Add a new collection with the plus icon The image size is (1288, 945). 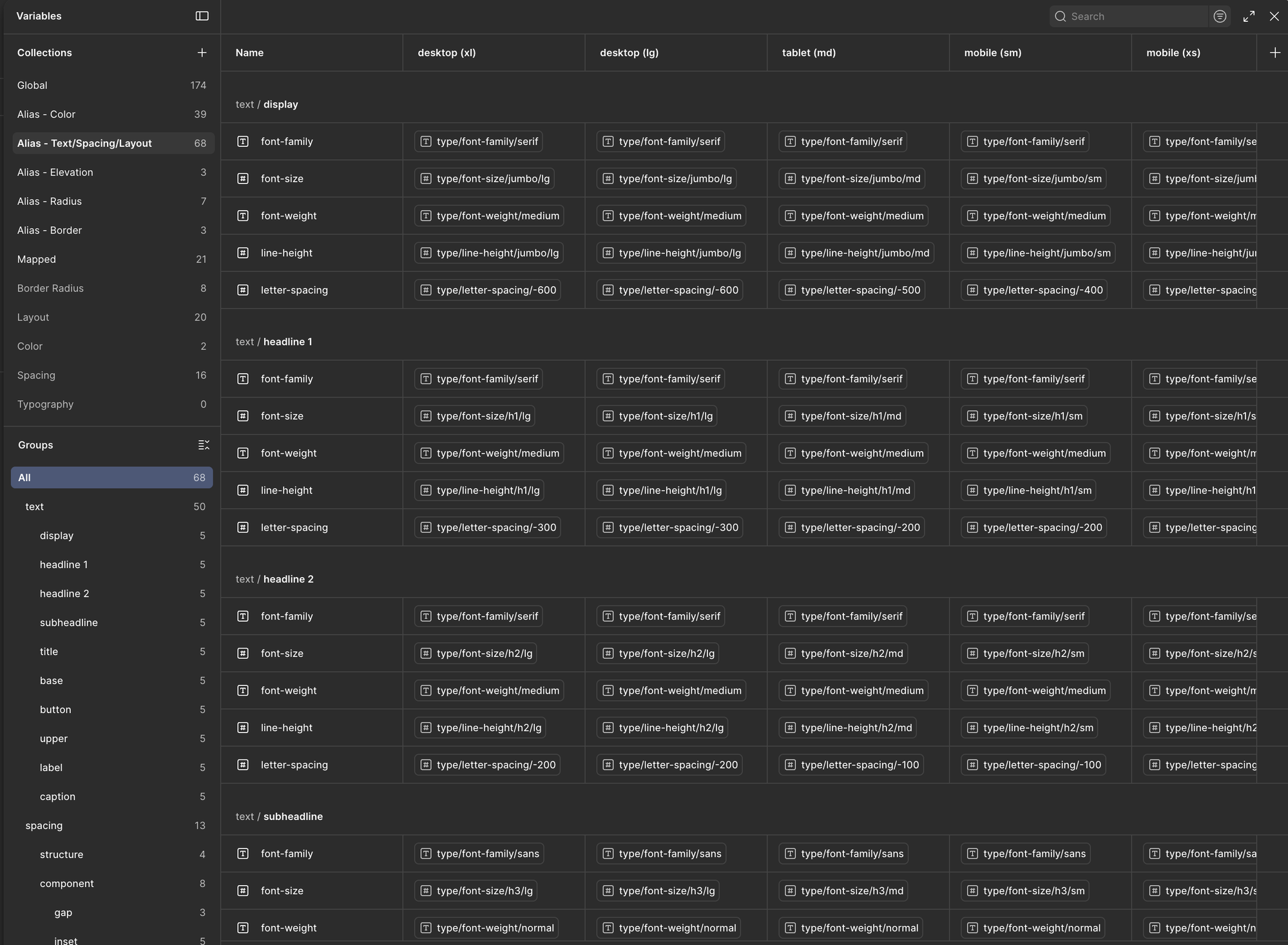202,53
